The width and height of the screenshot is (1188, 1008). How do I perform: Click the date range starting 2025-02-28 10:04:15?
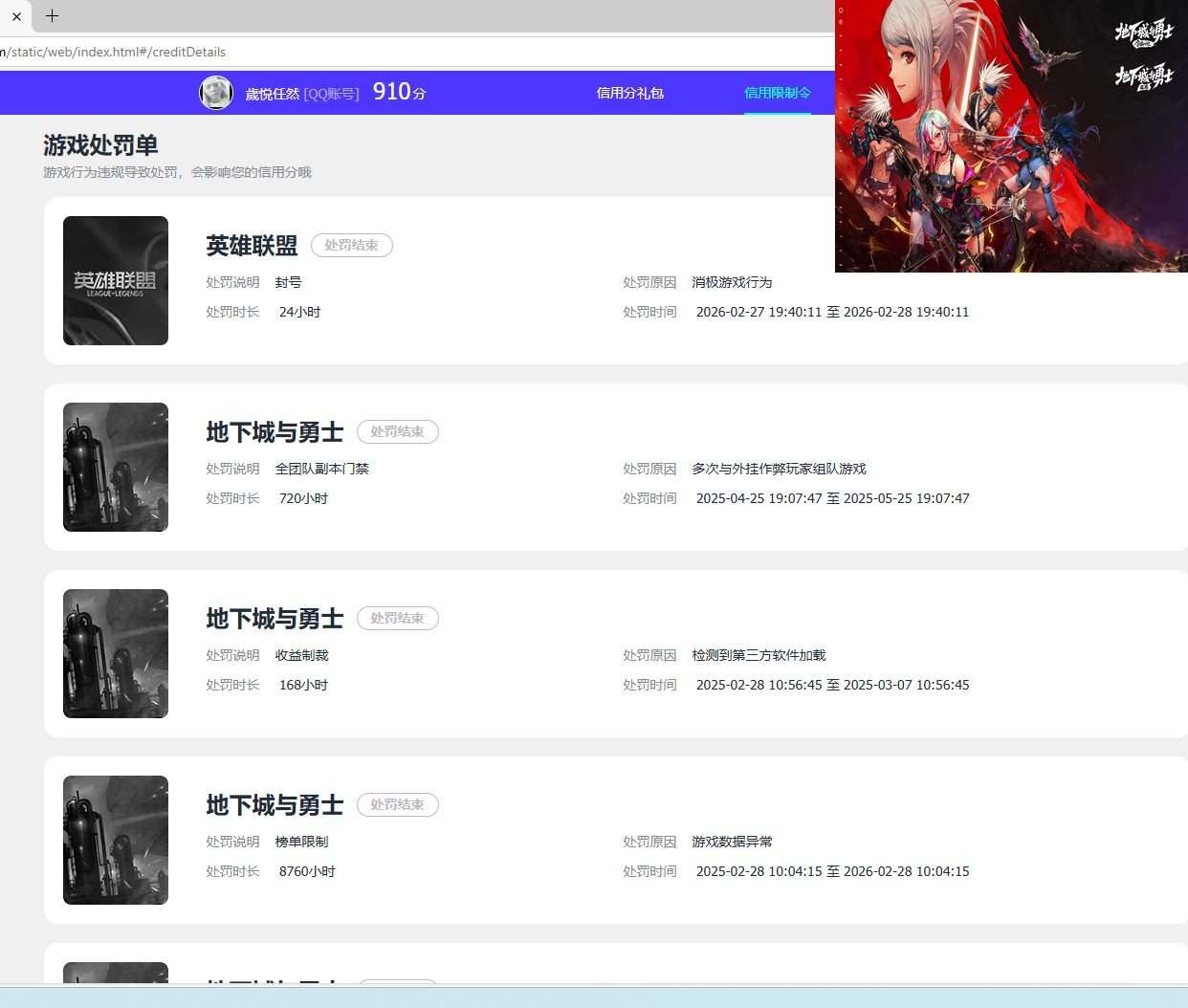pyautogui.click(x=832, y=871)
